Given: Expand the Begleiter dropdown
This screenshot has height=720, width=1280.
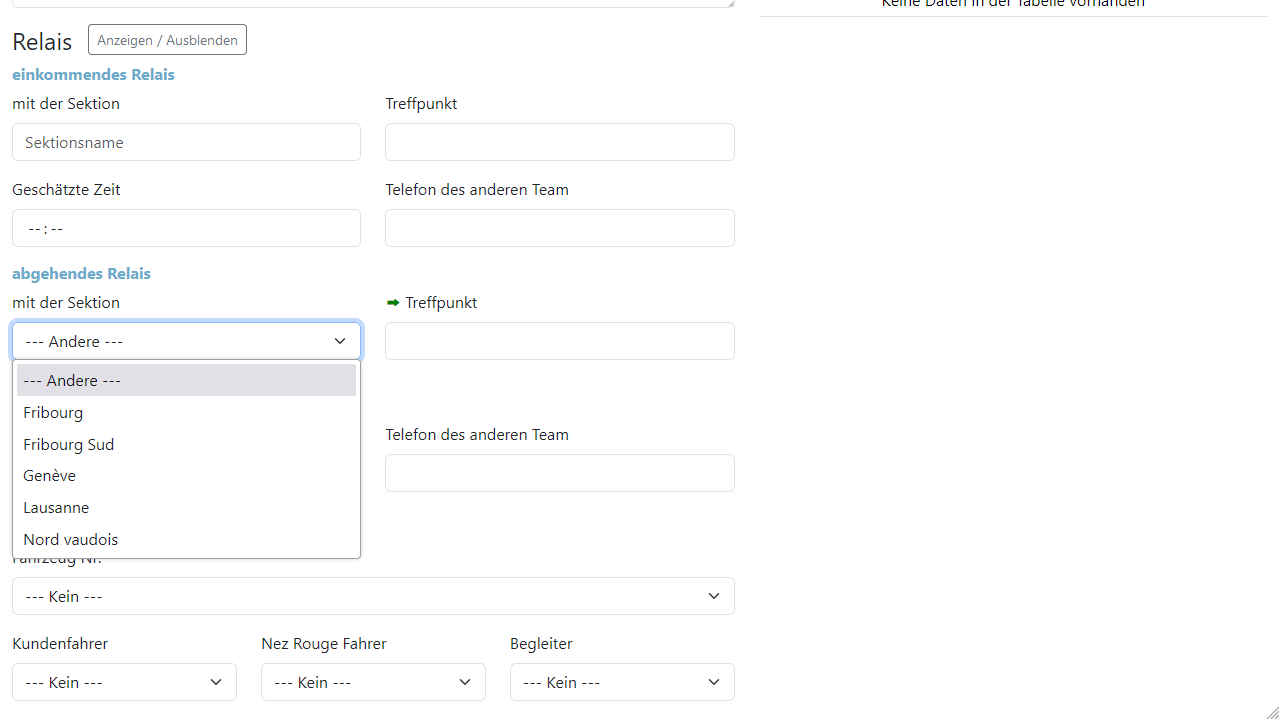Looking at the screenshot, I should pos(622,682).
